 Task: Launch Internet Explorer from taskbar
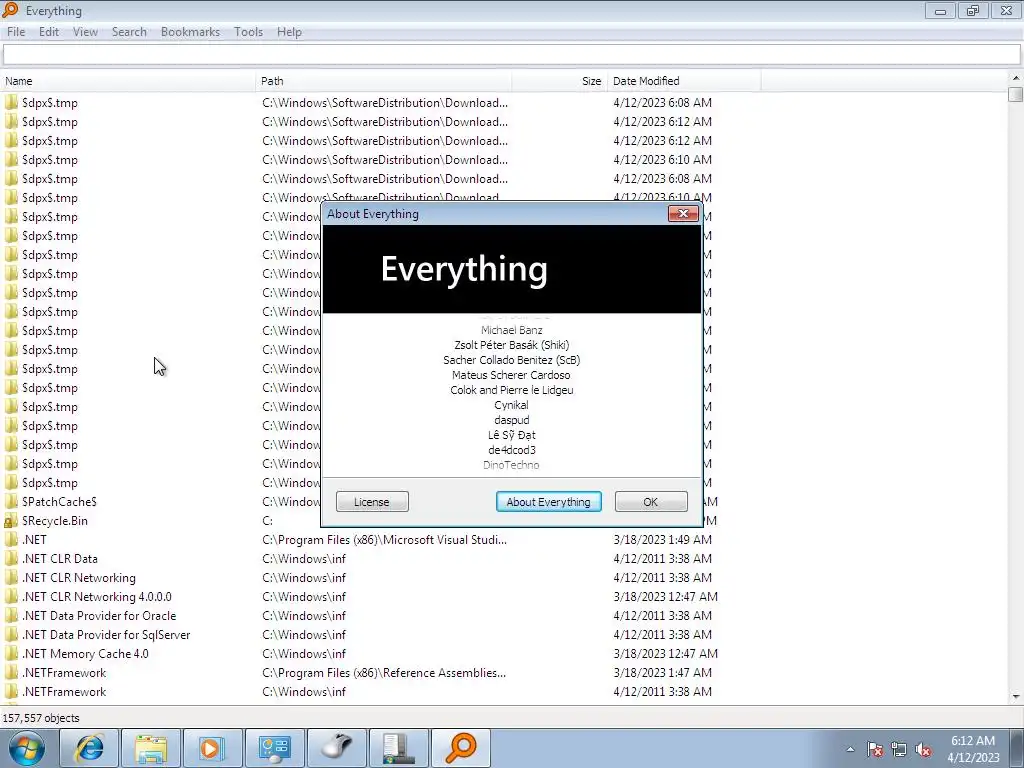tap(89, 748)
